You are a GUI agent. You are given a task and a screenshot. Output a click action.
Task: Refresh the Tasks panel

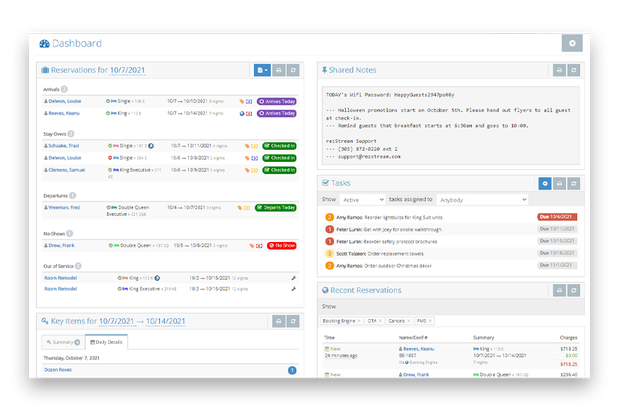[x=574, y=183]
